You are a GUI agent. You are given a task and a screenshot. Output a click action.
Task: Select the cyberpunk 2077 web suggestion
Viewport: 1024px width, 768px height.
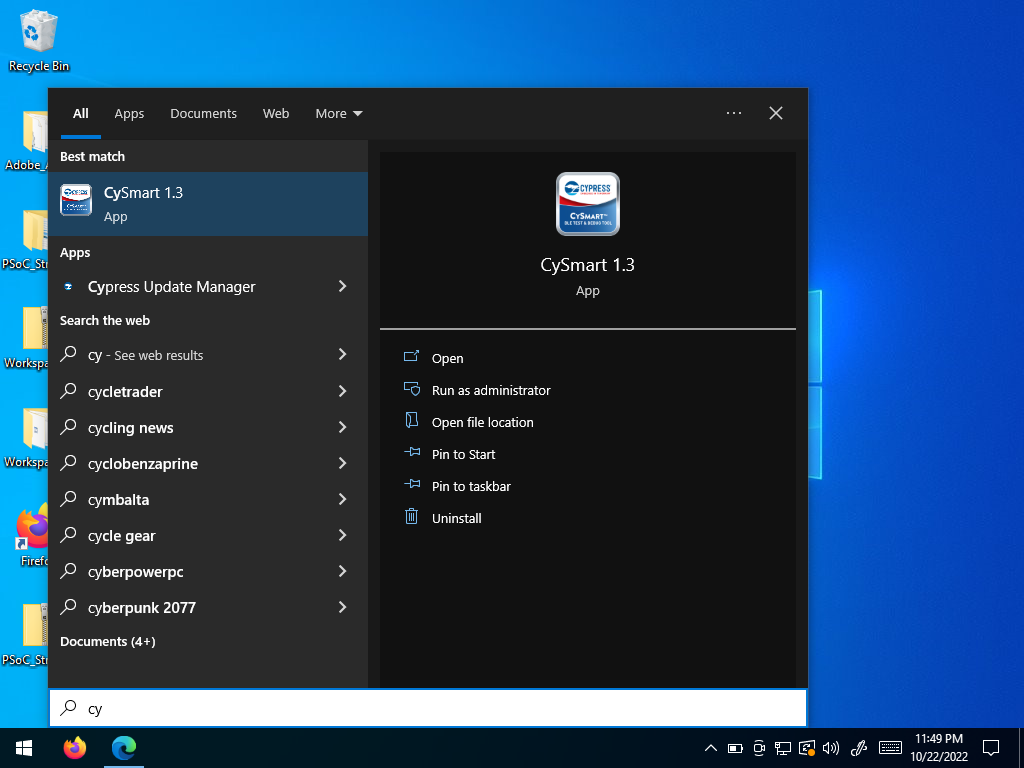142,608
